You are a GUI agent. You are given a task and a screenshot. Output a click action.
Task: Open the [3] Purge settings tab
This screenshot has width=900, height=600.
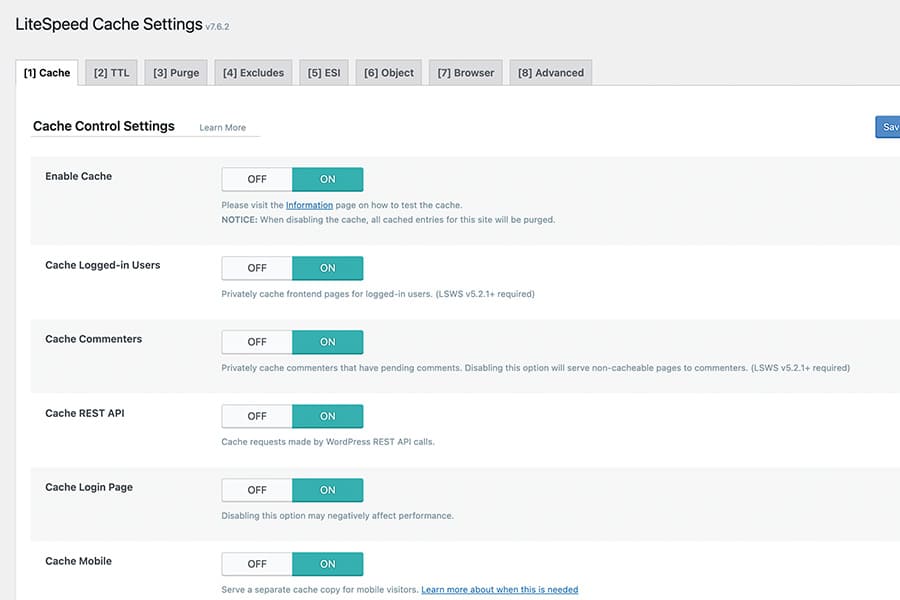click(x=175, y=72)
